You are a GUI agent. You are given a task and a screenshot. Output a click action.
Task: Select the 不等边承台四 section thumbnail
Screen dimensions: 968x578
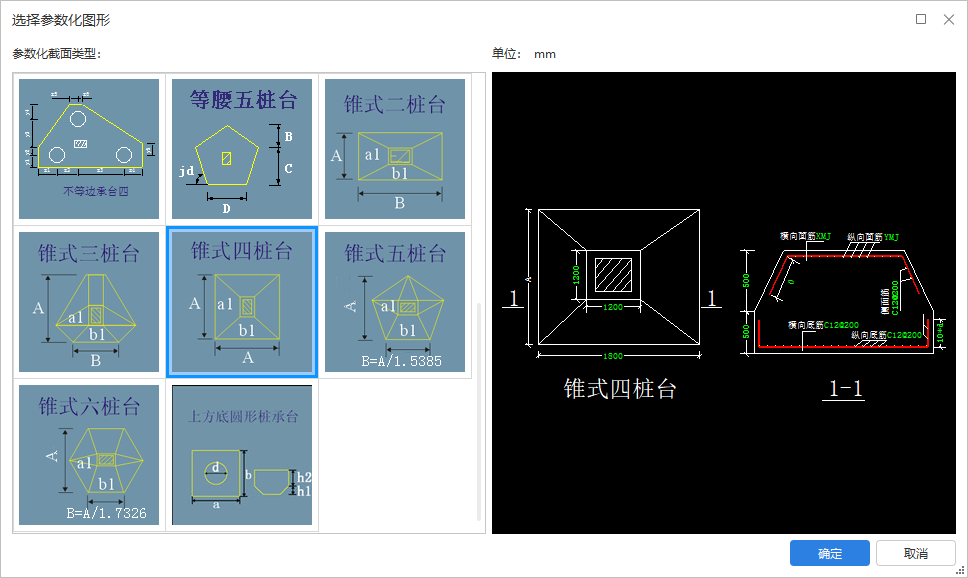coord(89,149)
